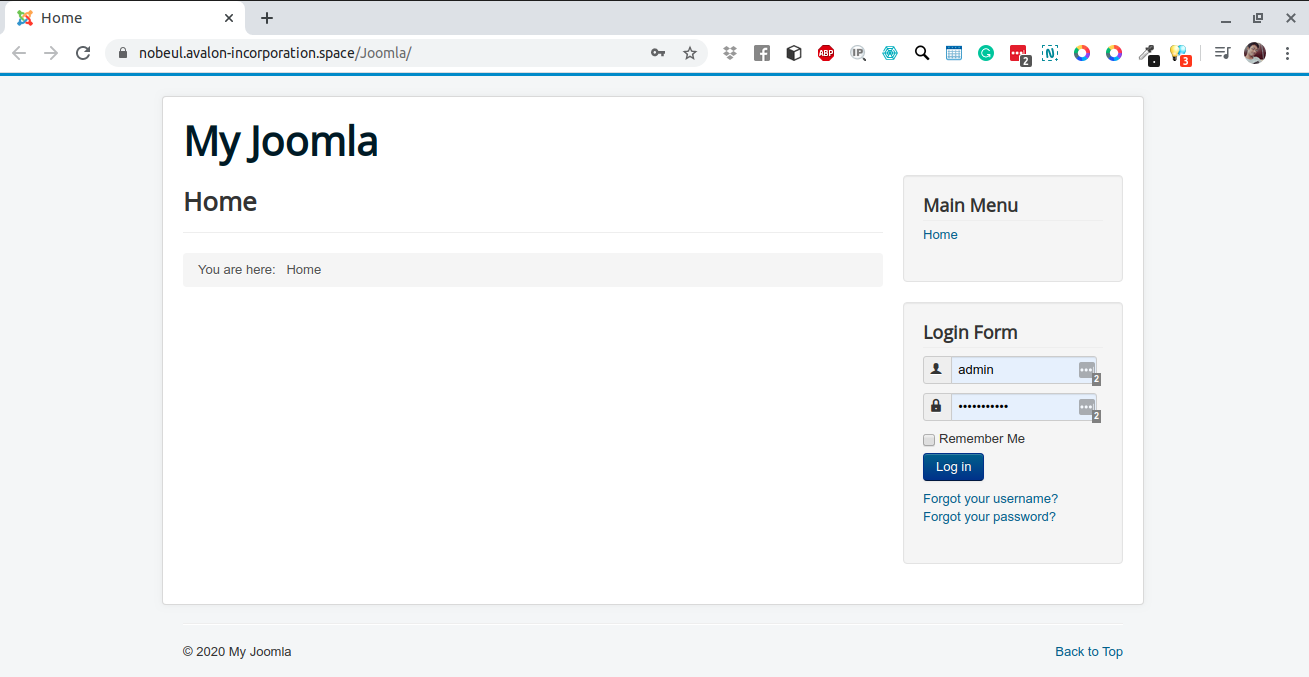The image size is (1309, 677).
Task: Open a new tab with plus button
Action: click(x=267, y=18)
